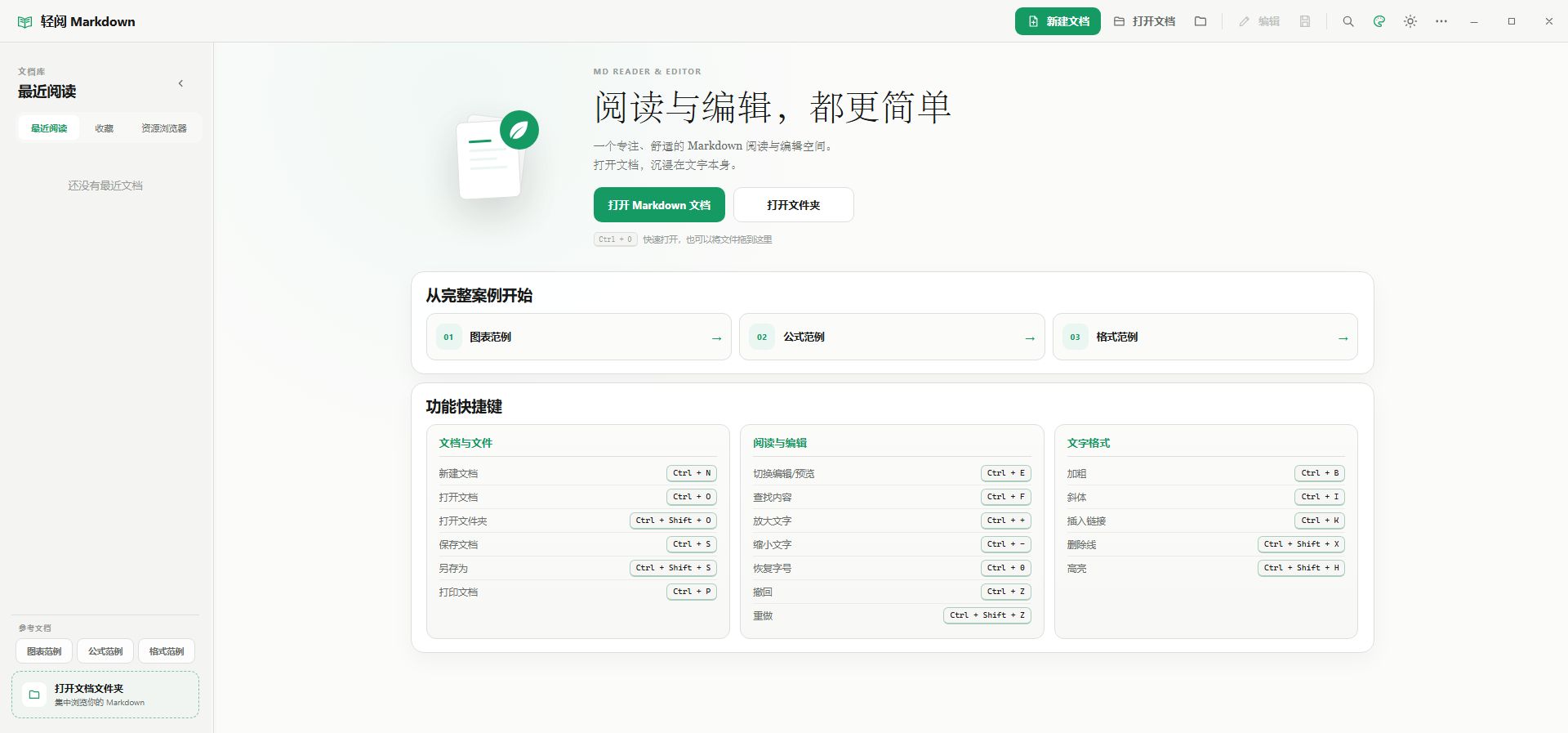Minimize the application window

point(1474,21)
